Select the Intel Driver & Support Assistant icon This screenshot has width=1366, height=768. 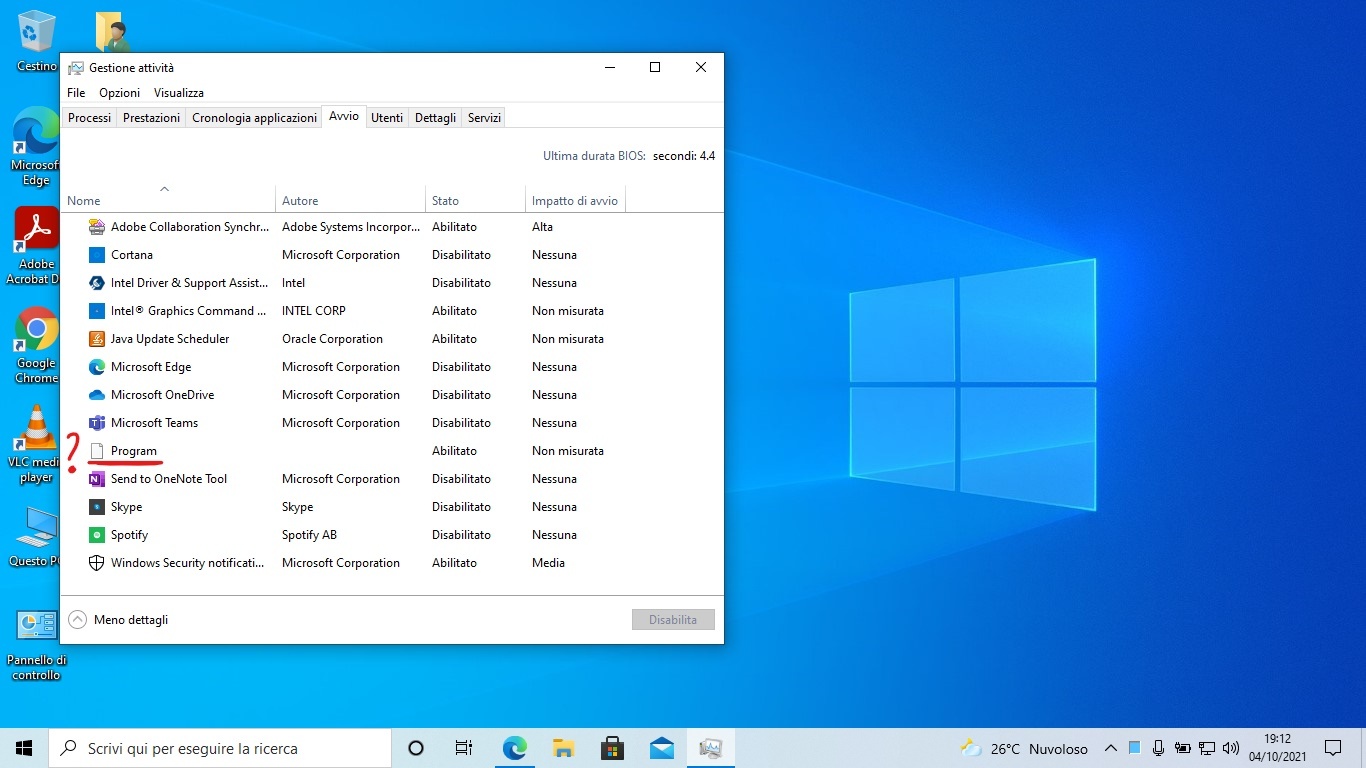click(x=97, y=283)
